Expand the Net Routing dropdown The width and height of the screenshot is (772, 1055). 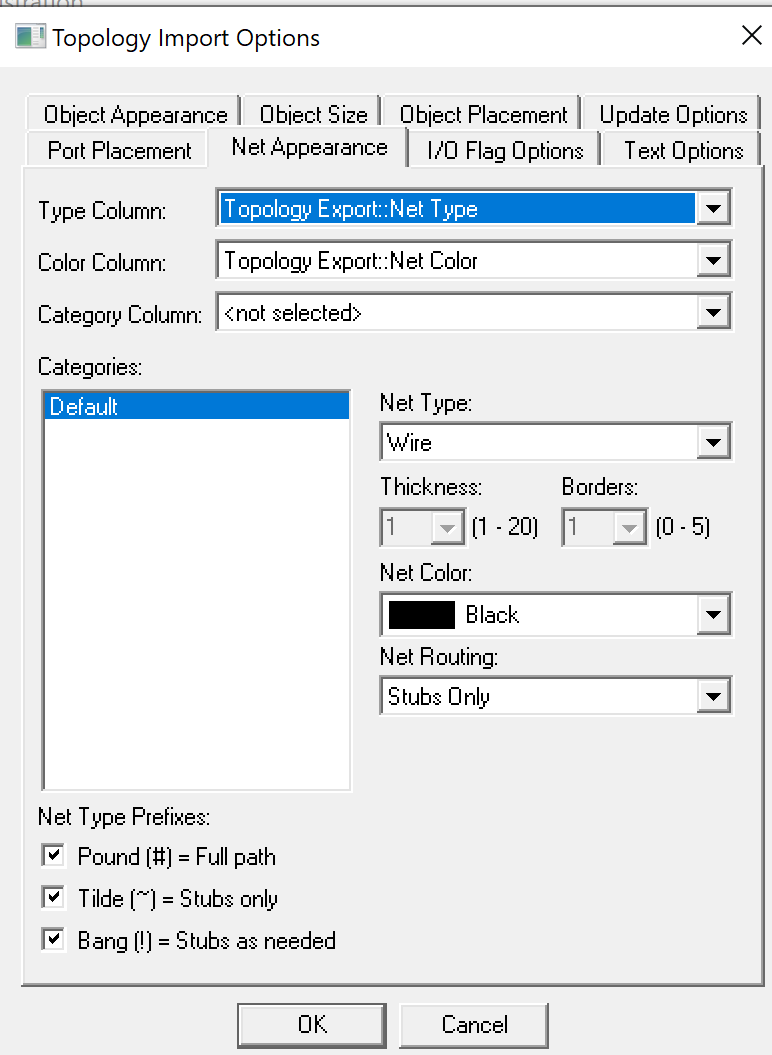pos(713,696)
